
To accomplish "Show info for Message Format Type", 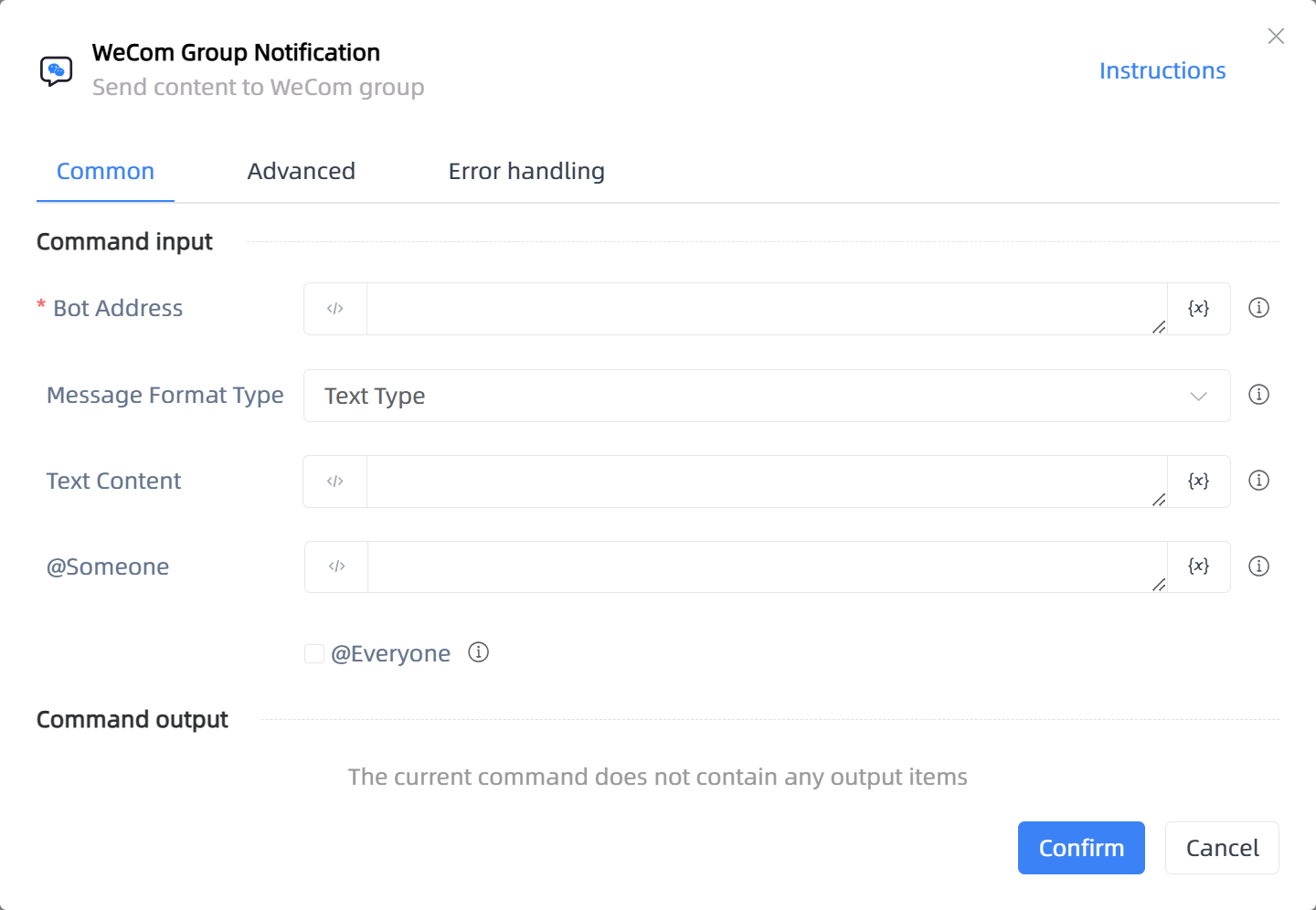I will 1259,395.
